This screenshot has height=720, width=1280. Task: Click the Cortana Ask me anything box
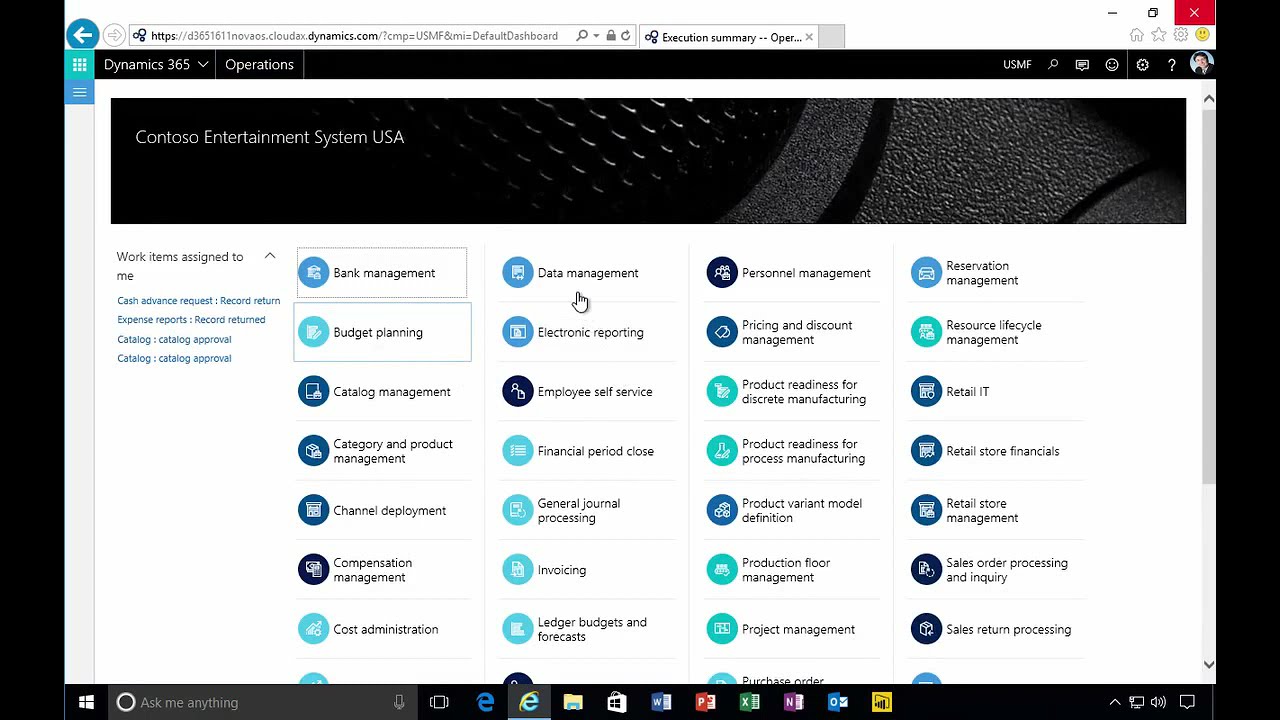click(262, 702)
